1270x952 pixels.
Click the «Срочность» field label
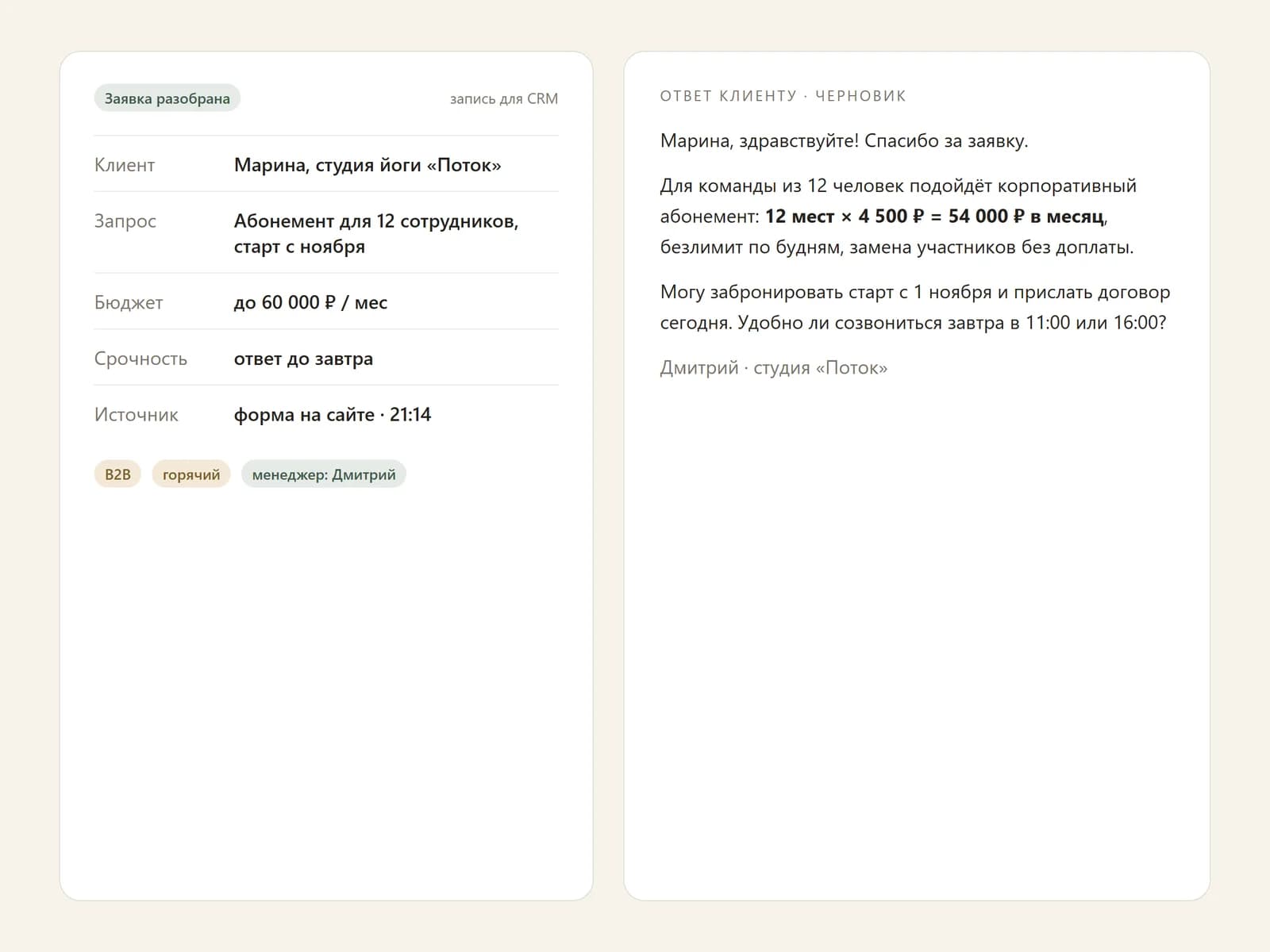[140, 359]
